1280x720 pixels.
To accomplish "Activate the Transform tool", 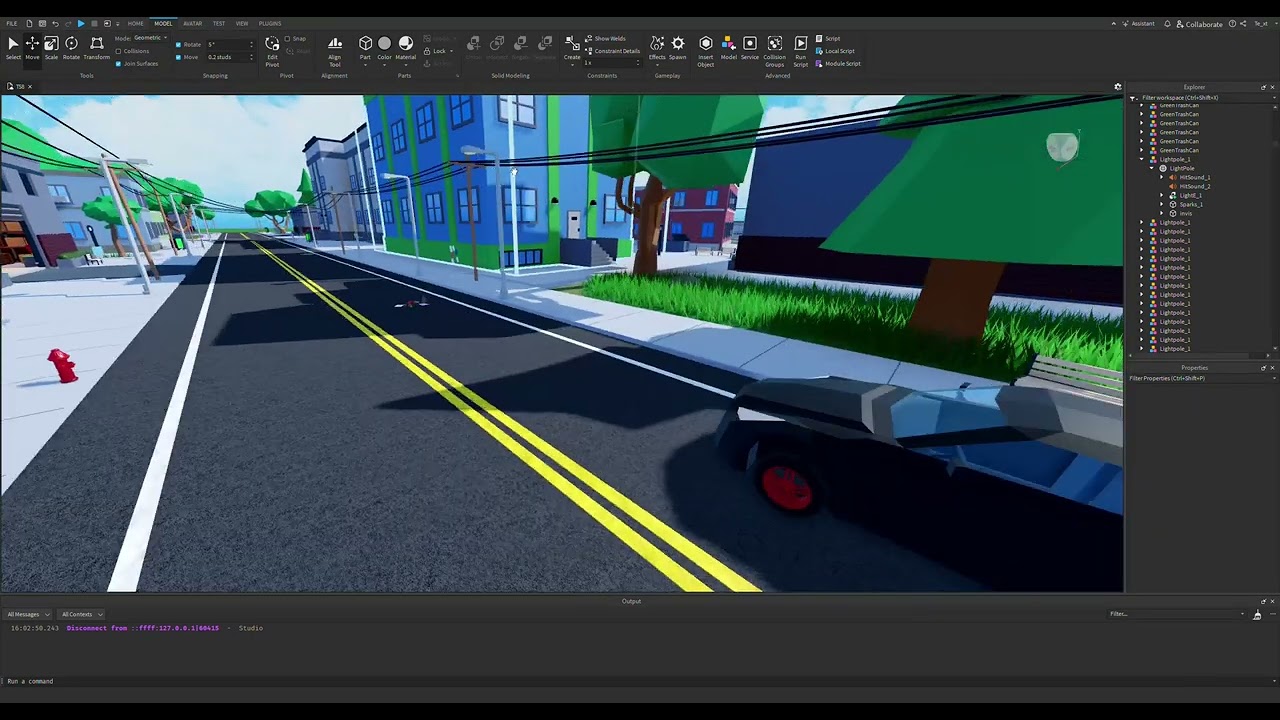I will pos(97,48).
